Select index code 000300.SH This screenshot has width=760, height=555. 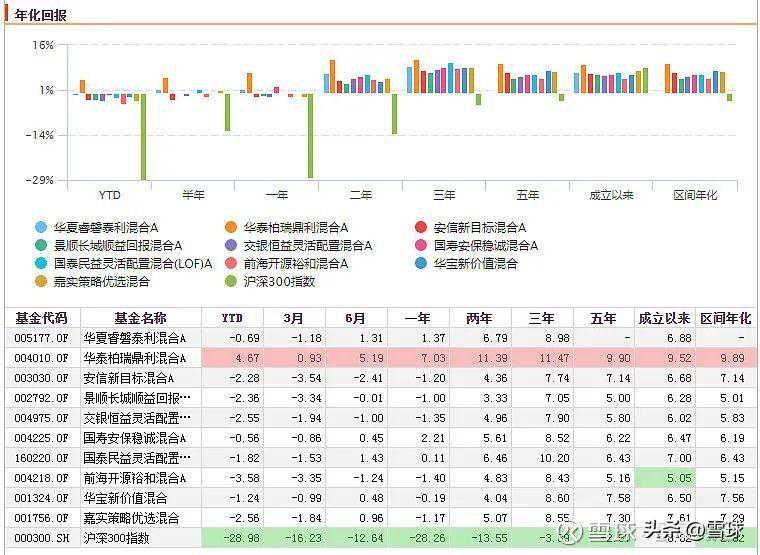42,538
